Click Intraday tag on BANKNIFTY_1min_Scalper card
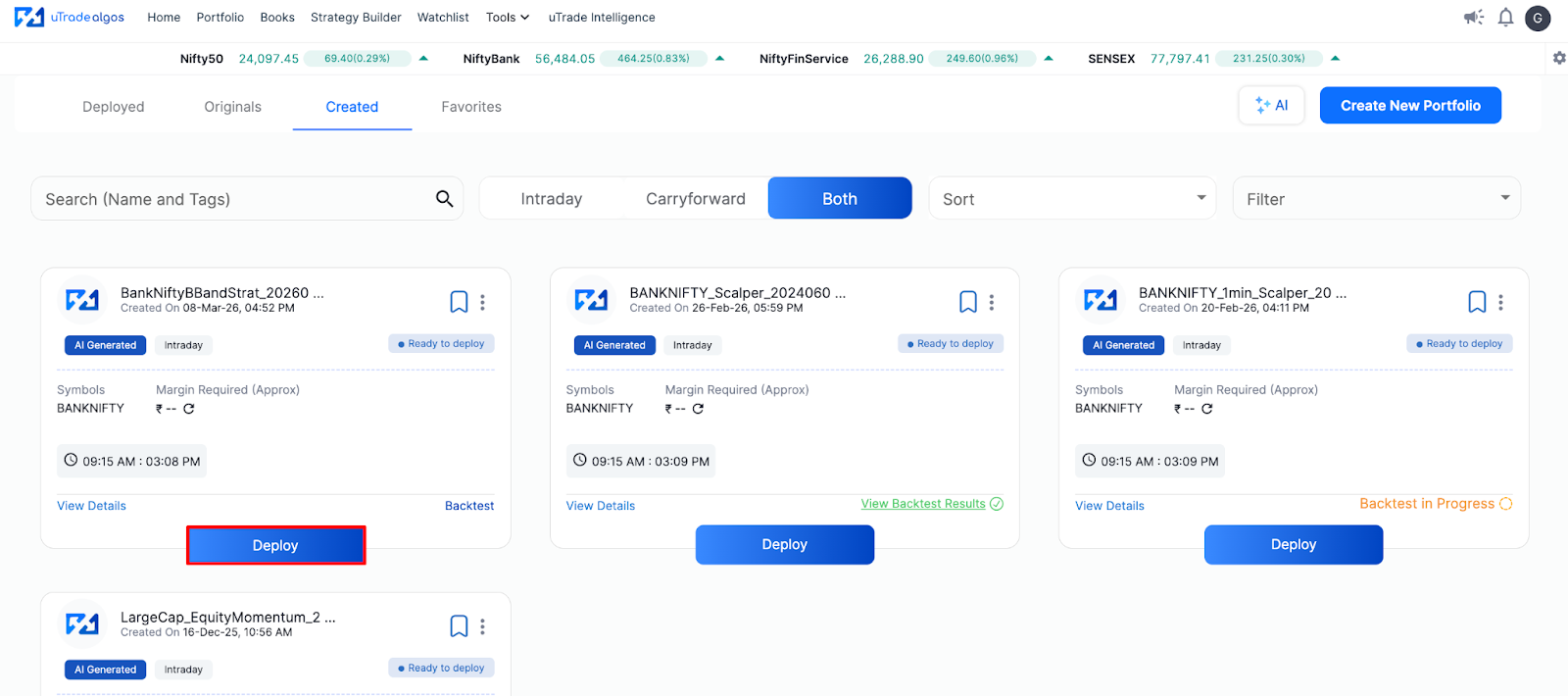Image resolution: width=1568 pixels, height=696 pixels. click(1201, 345)
